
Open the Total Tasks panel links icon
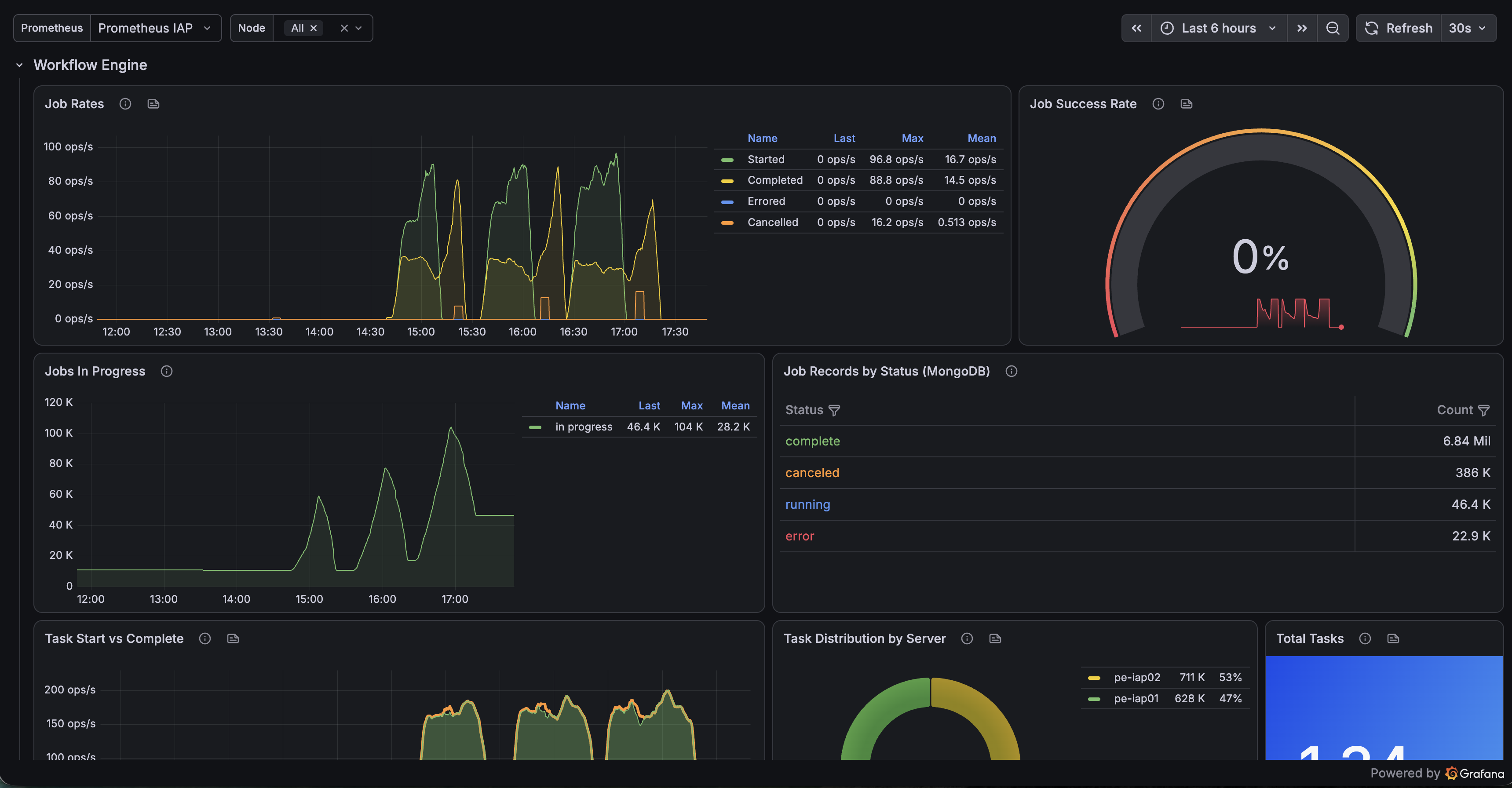click(1393, 638)
